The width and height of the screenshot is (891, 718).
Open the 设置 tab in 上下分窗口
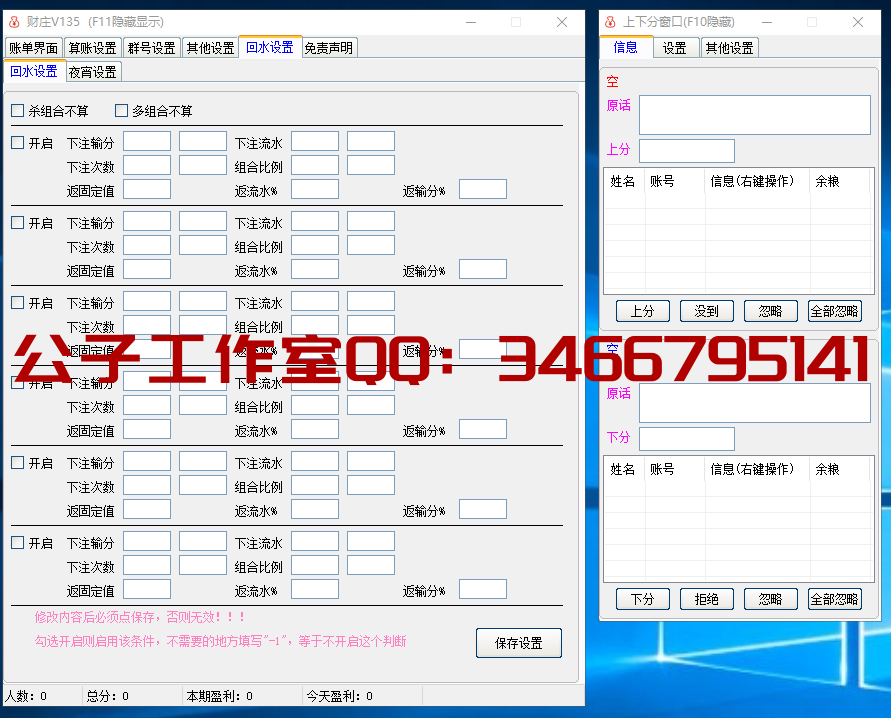click(x=675, y=48)
